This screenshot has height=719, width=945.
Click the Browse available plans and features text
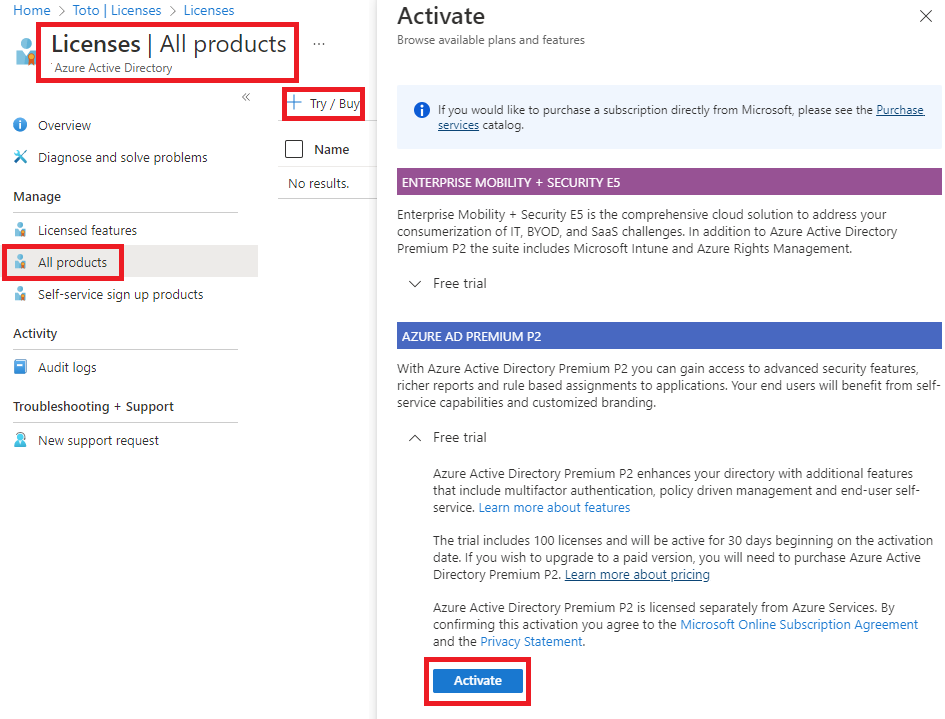[491, 40]
